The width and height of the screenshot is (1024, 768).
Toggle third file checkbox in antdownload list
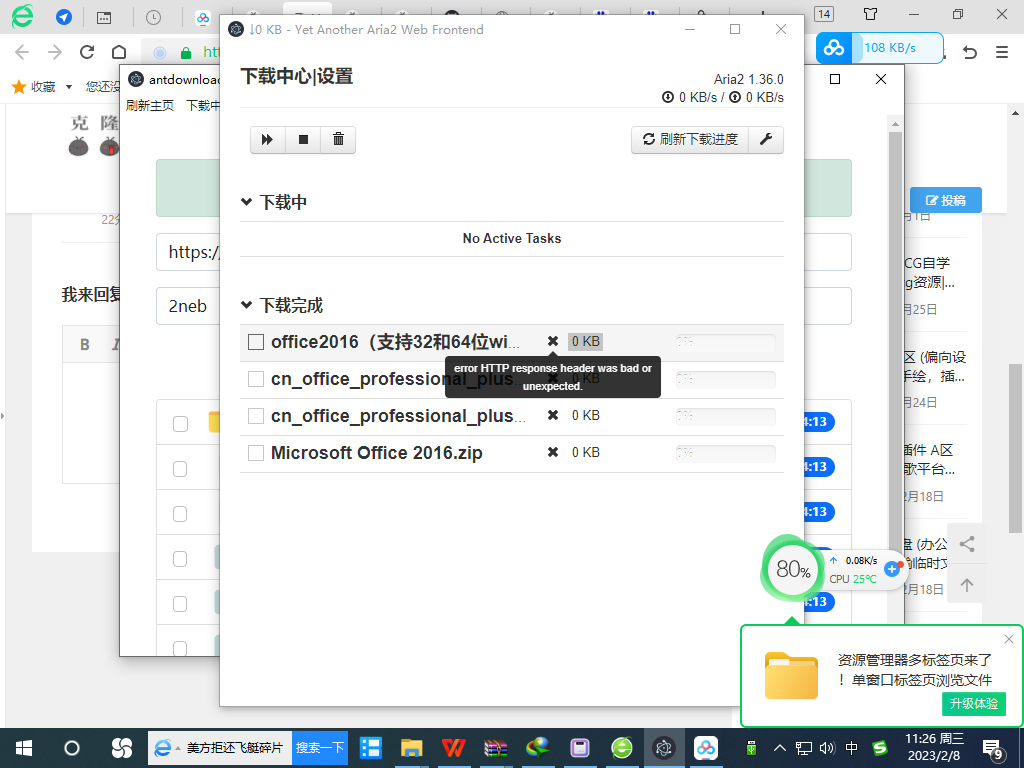[x=180, y=514]
